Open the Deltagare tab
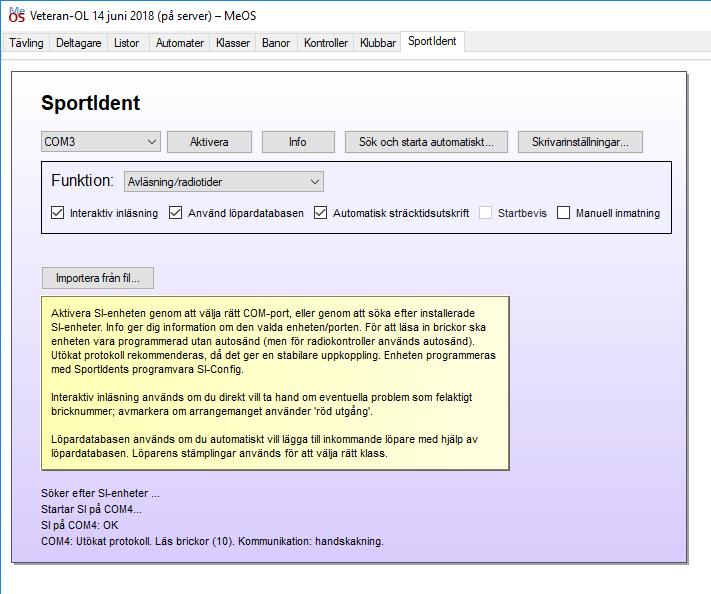The height and width of the screenshot is (594, 711). tap(78, 43)
